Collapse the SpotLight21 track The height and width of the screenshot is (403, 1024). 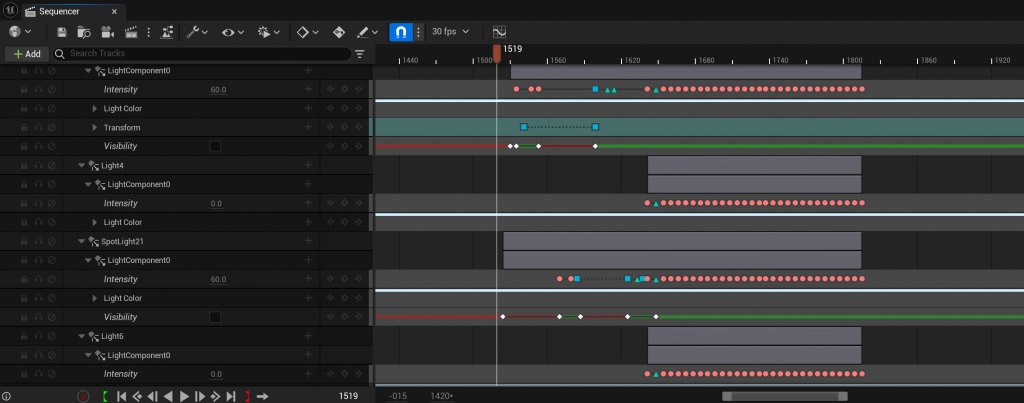(x=82, y=241)
